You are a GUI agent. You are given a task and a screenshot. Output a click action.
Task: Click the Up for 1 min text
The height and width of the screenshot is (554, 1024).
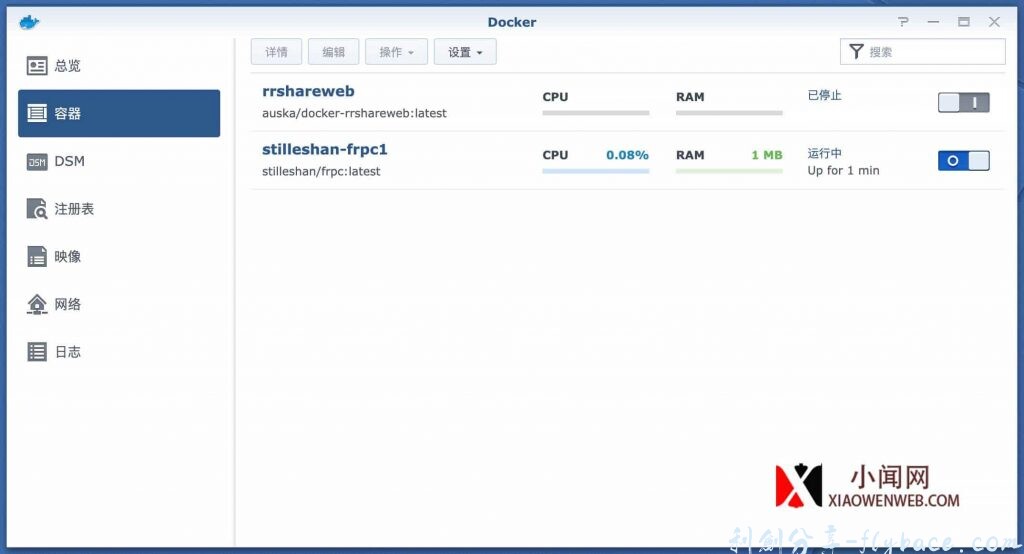[x=843, y=171]
